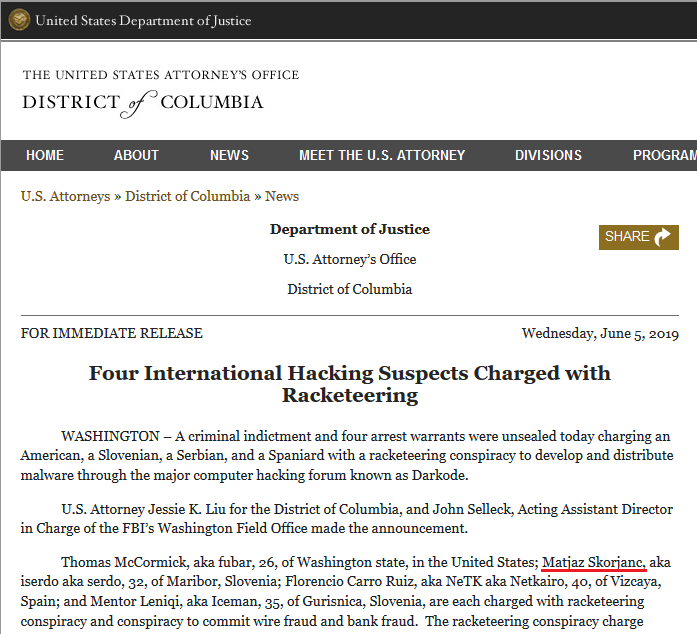
Task: Follow the District of Columbia breadcrumb link
Action: (x=187, y=196)
